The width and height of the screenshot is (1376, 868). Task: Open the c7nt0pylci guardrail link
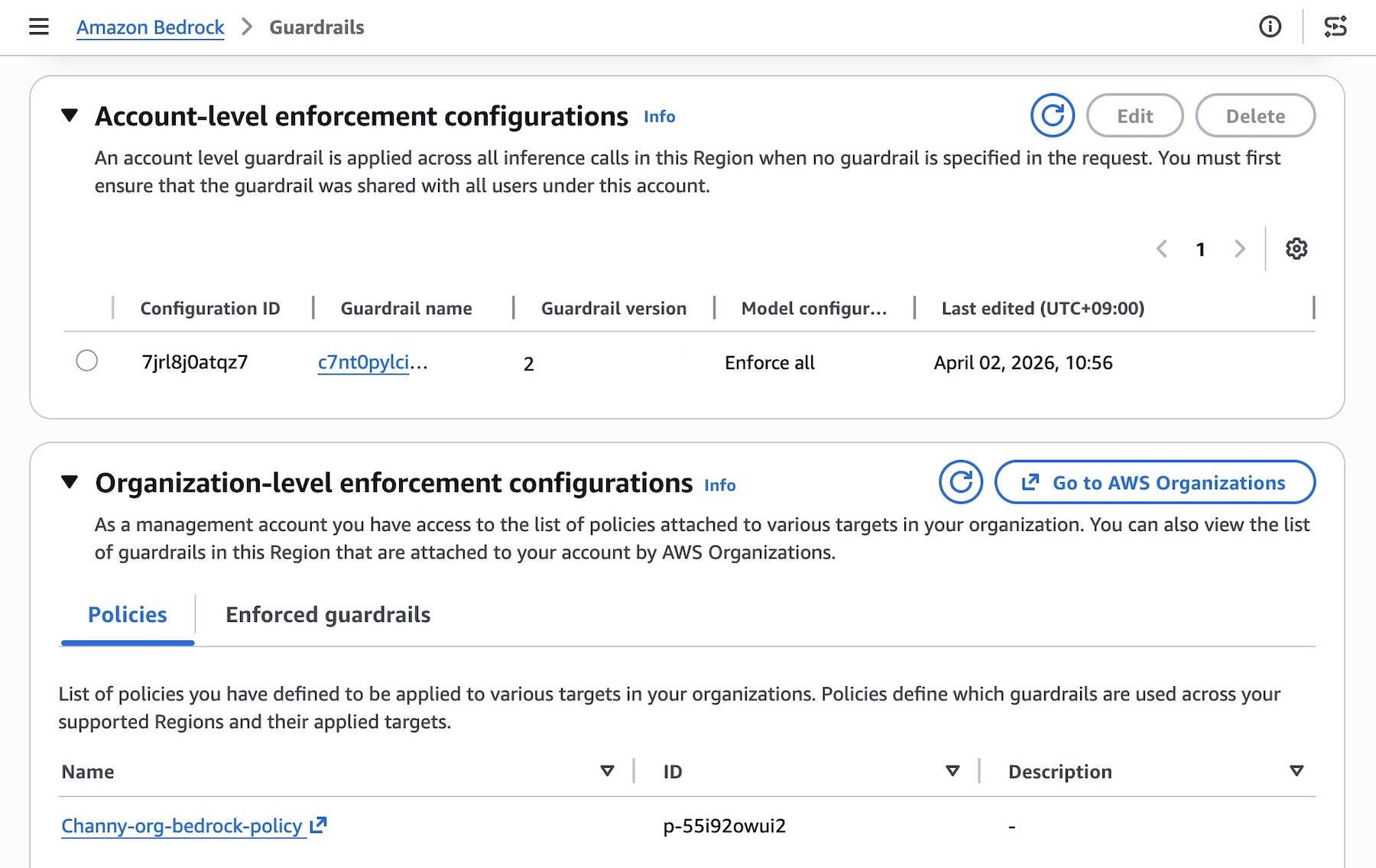click(x=364, y=362)
